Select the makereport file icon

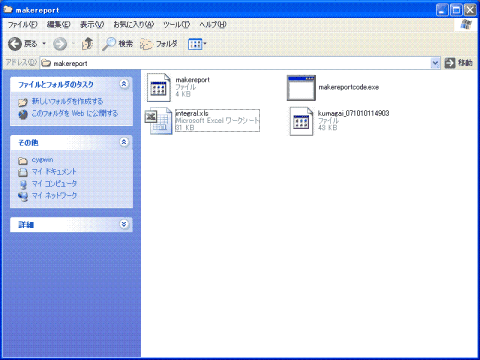pos(159,87)
